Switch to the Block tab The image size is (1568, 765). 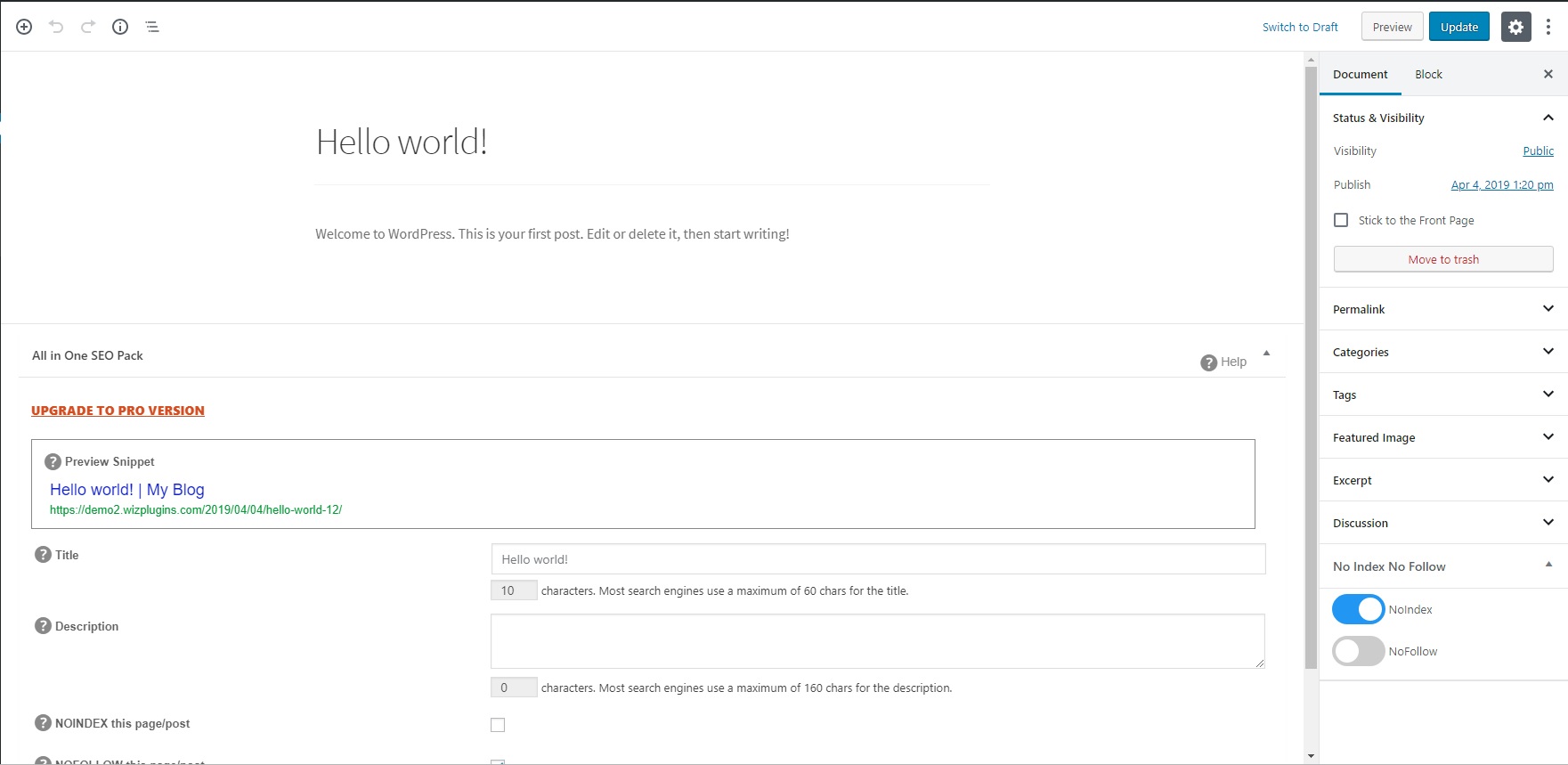pyautogui.click(x=1428, y=75)
